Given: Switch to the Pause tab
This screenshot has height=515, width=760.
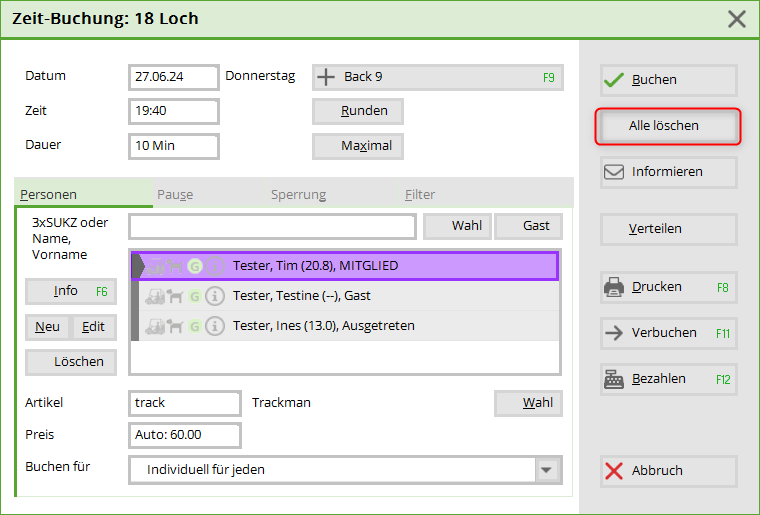Looking at the screenshot, I should [x=174, y=195].
